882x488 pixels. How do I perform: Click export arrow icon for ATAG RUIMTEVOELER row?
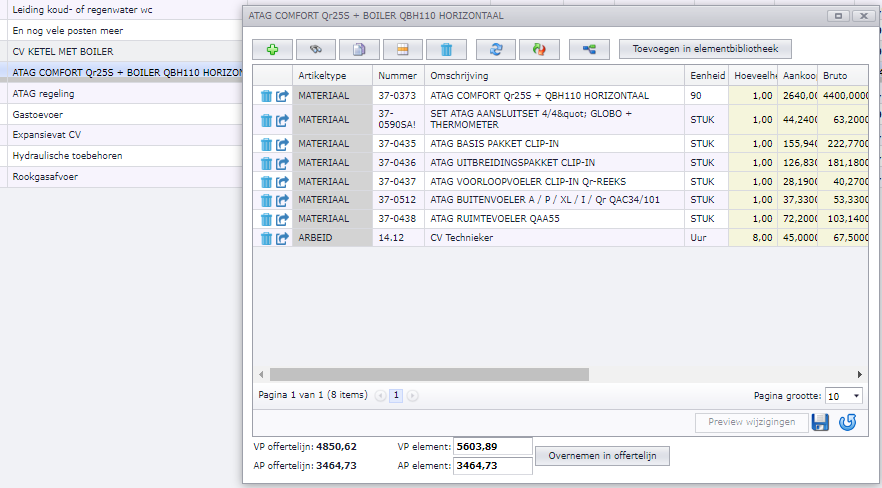click(282, 219)
